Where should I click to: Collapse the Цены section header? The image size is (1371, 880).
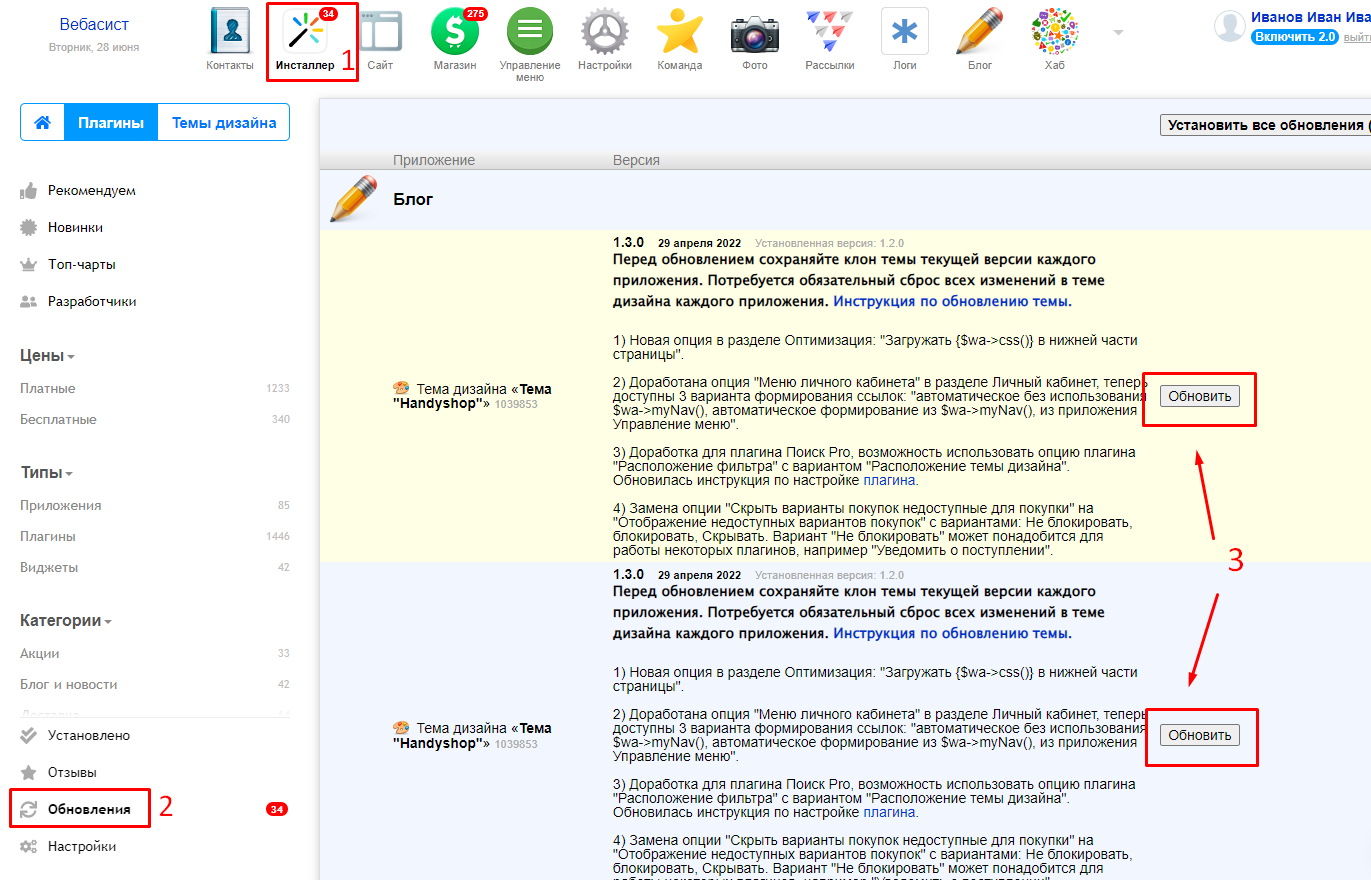(x=47, y=355)
